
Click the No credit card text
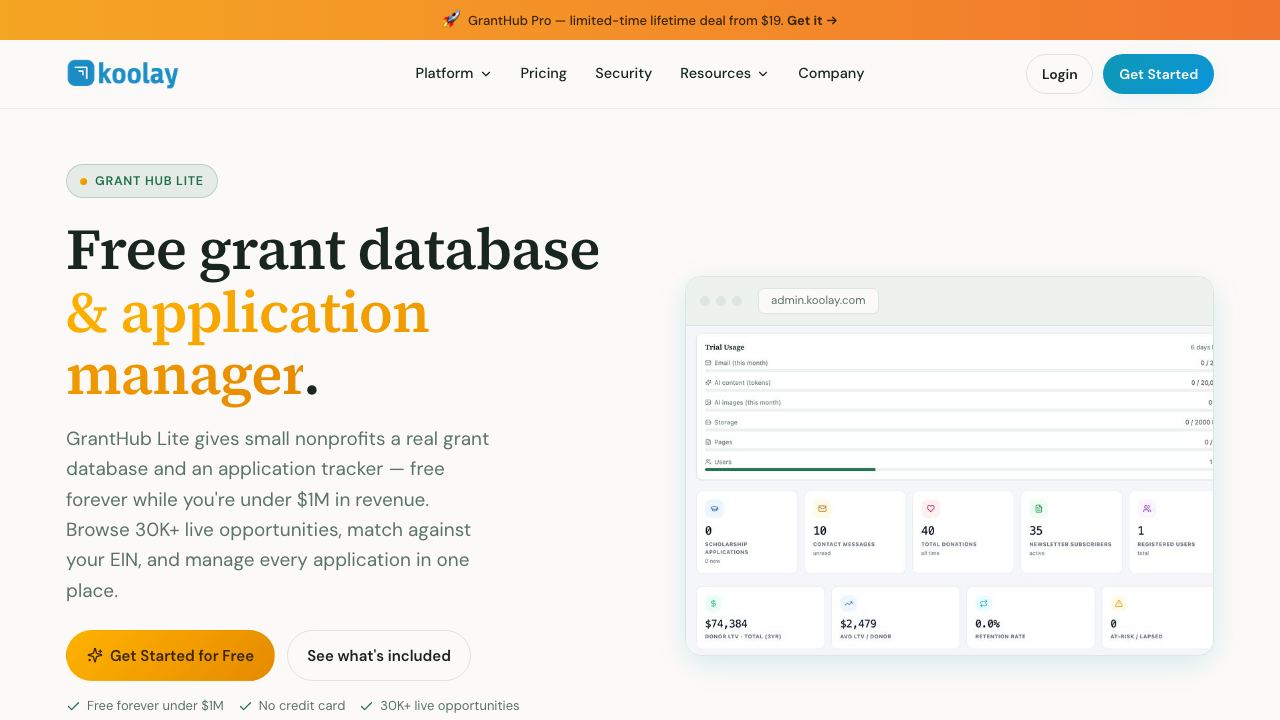[x=302, y=706]
